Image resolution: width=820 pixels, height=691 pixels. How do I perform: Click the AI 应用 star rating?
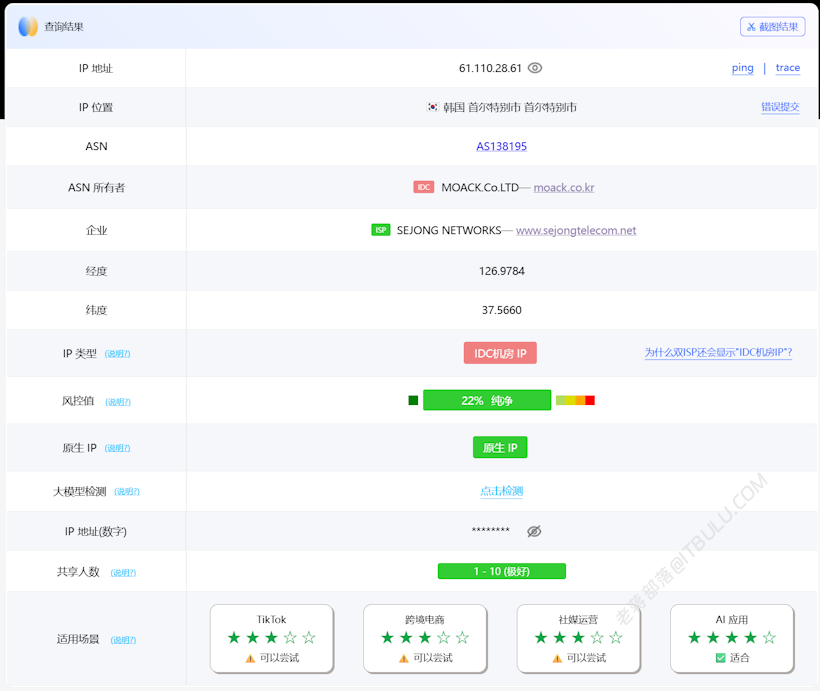pyautogui.click(x=732, y=638)
